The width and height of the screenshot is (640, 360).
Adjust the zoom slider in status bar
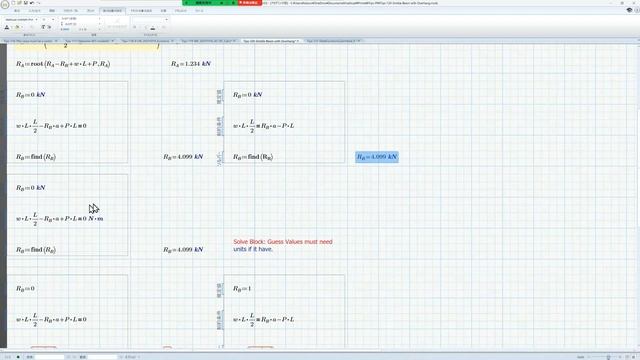tap(608, 357)
